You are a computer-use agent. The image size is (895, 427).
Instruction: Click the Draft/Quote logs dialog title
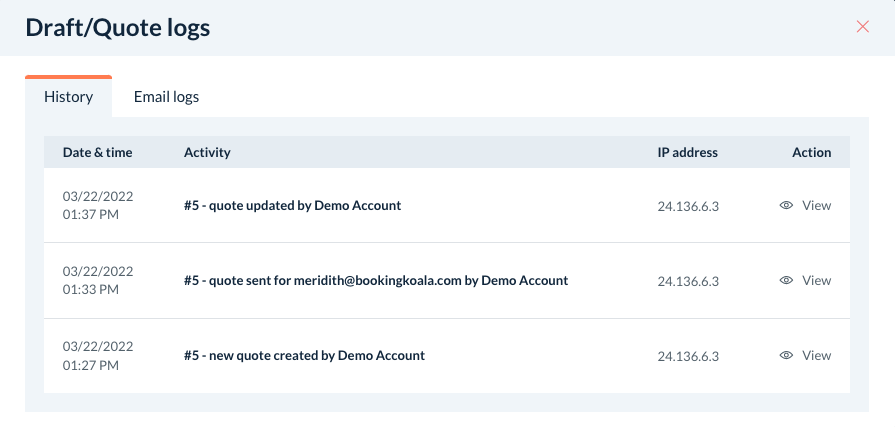pos(118,27)
